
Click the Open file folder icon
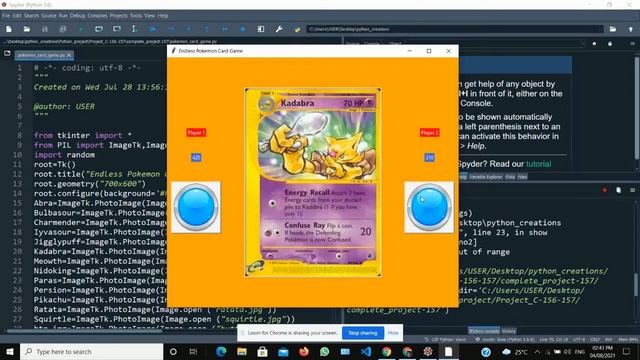pyautogui.click(x=27, y=29)
